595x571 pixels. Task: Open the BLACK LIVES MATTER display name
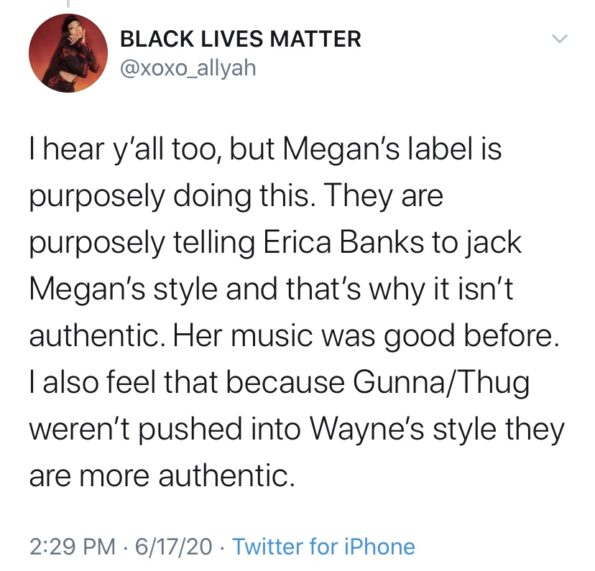[x=241, y=39]
